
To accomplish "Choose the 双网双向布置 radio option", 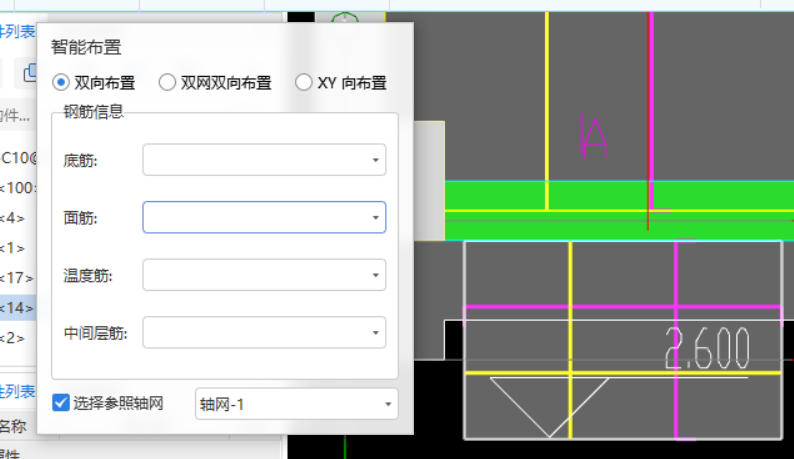I will point(167,83).
